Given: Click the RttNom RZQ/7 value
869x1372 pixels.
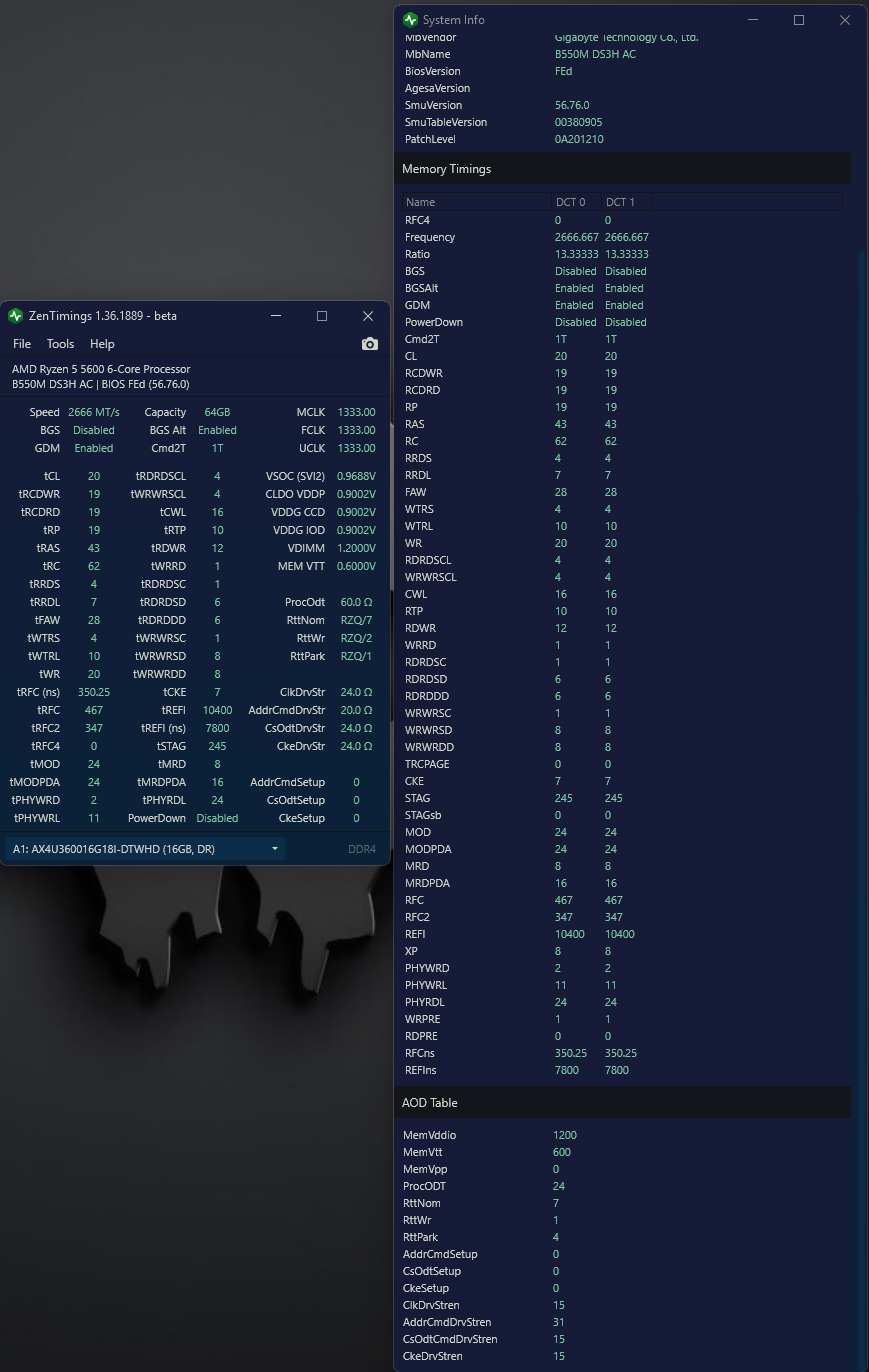Looking at the screenshot, I should pos(356,620).
